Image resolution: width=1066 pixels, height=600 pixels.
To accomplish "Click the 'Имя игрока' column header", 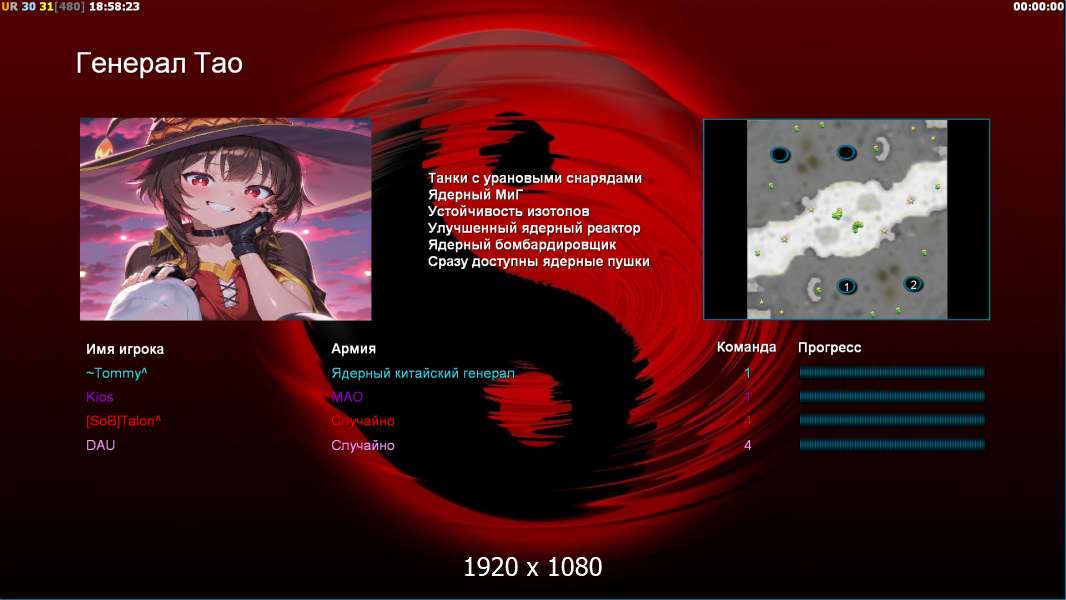I will click(x=124, y=349).
